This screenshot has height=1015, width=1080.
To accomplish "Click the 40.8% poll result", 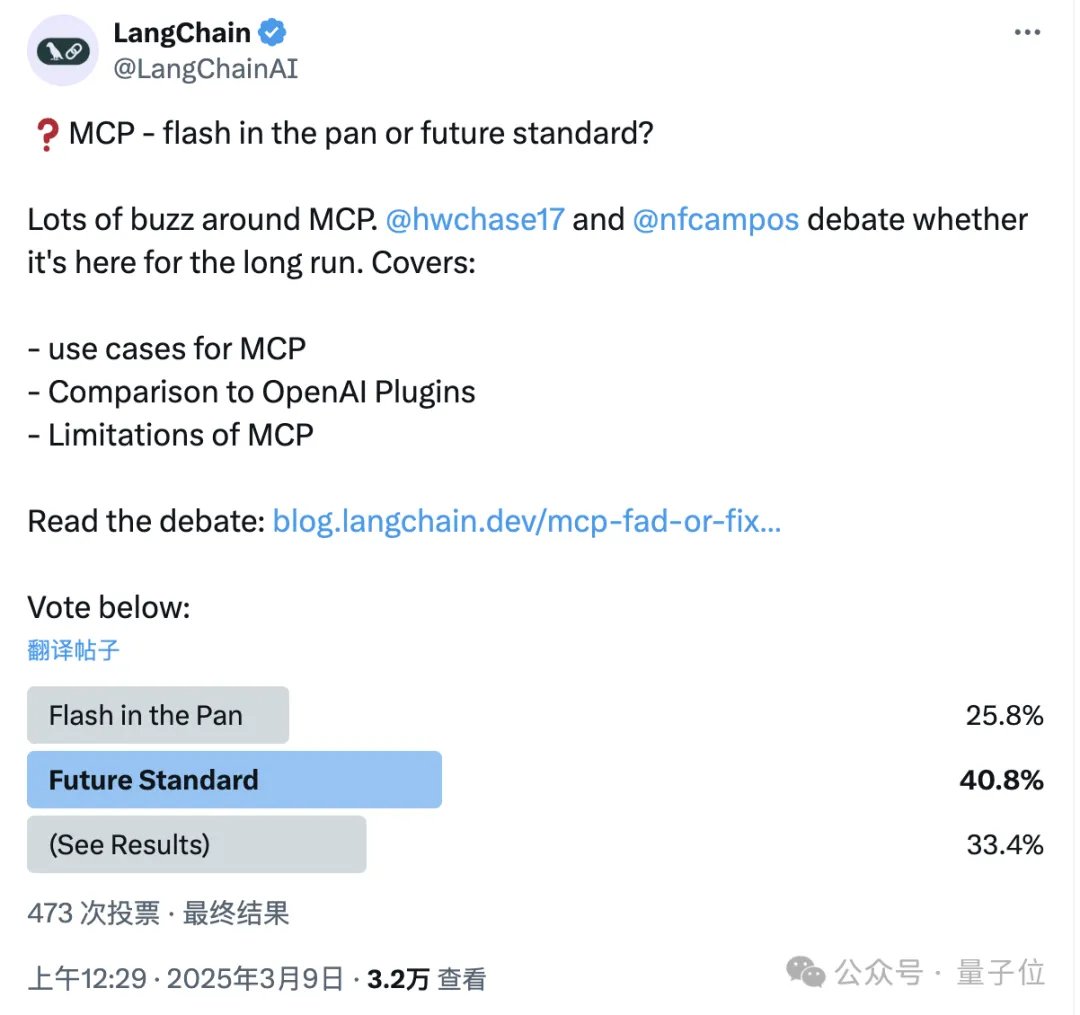I will point(1001,780).
